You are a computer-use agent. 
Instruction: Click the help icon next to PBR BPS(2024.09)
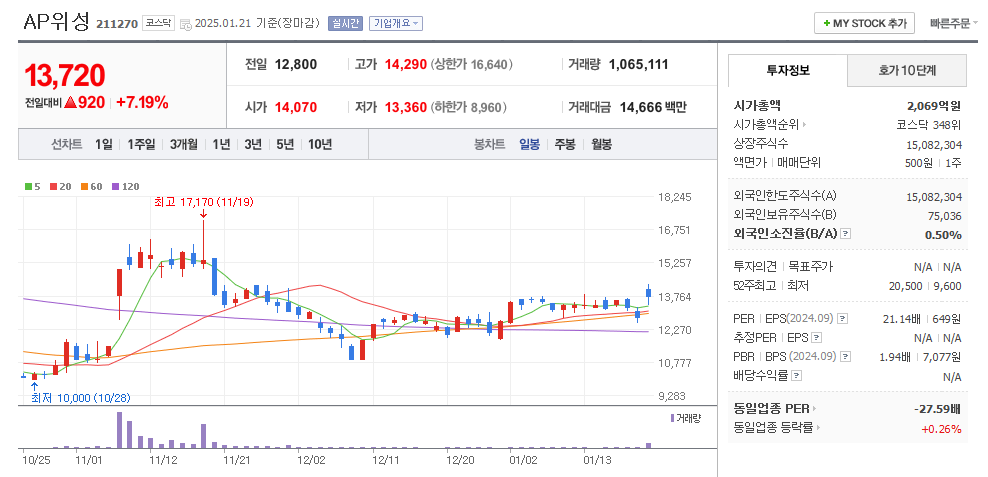coord(846,357)
